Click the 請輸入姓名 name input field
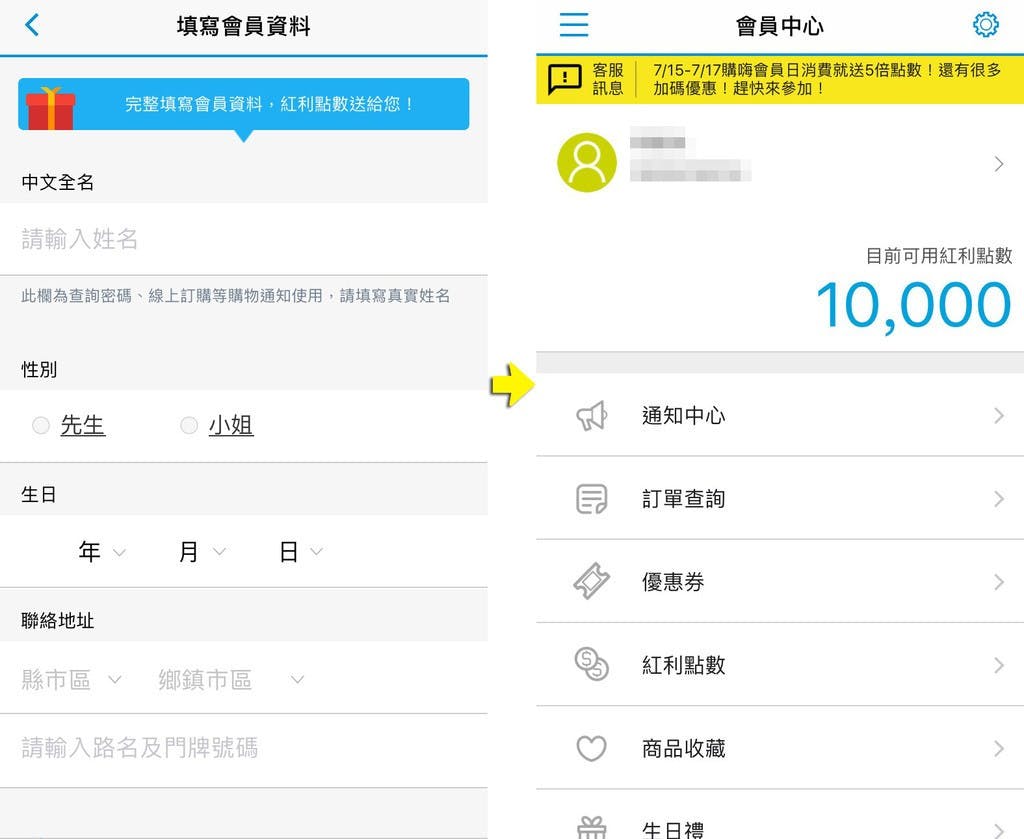The image size is (1024, 839). (x=200, y=239)
